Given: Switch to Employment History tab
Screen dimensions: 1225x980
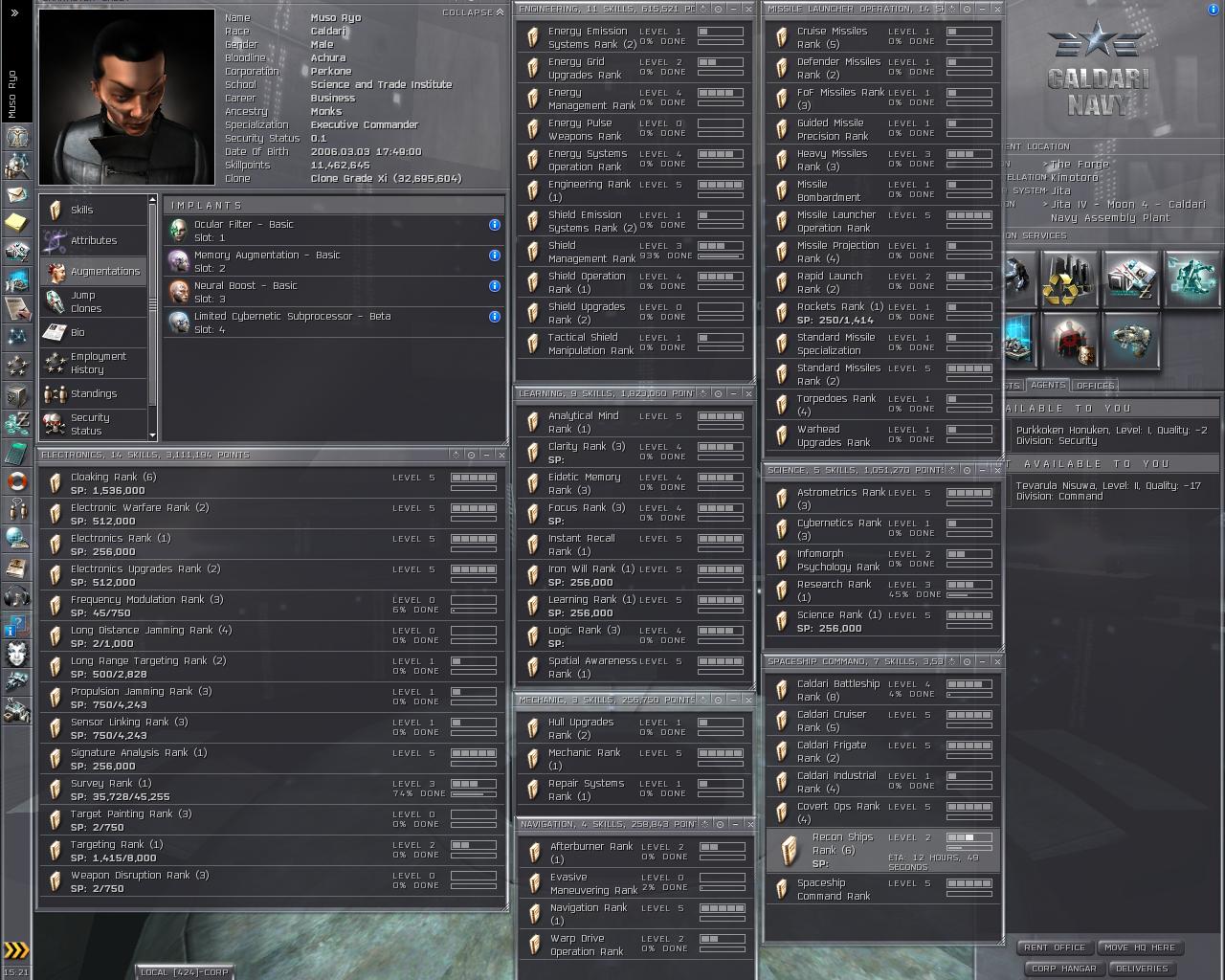Looking at the screenshot, I should click(x=93, y=364).
